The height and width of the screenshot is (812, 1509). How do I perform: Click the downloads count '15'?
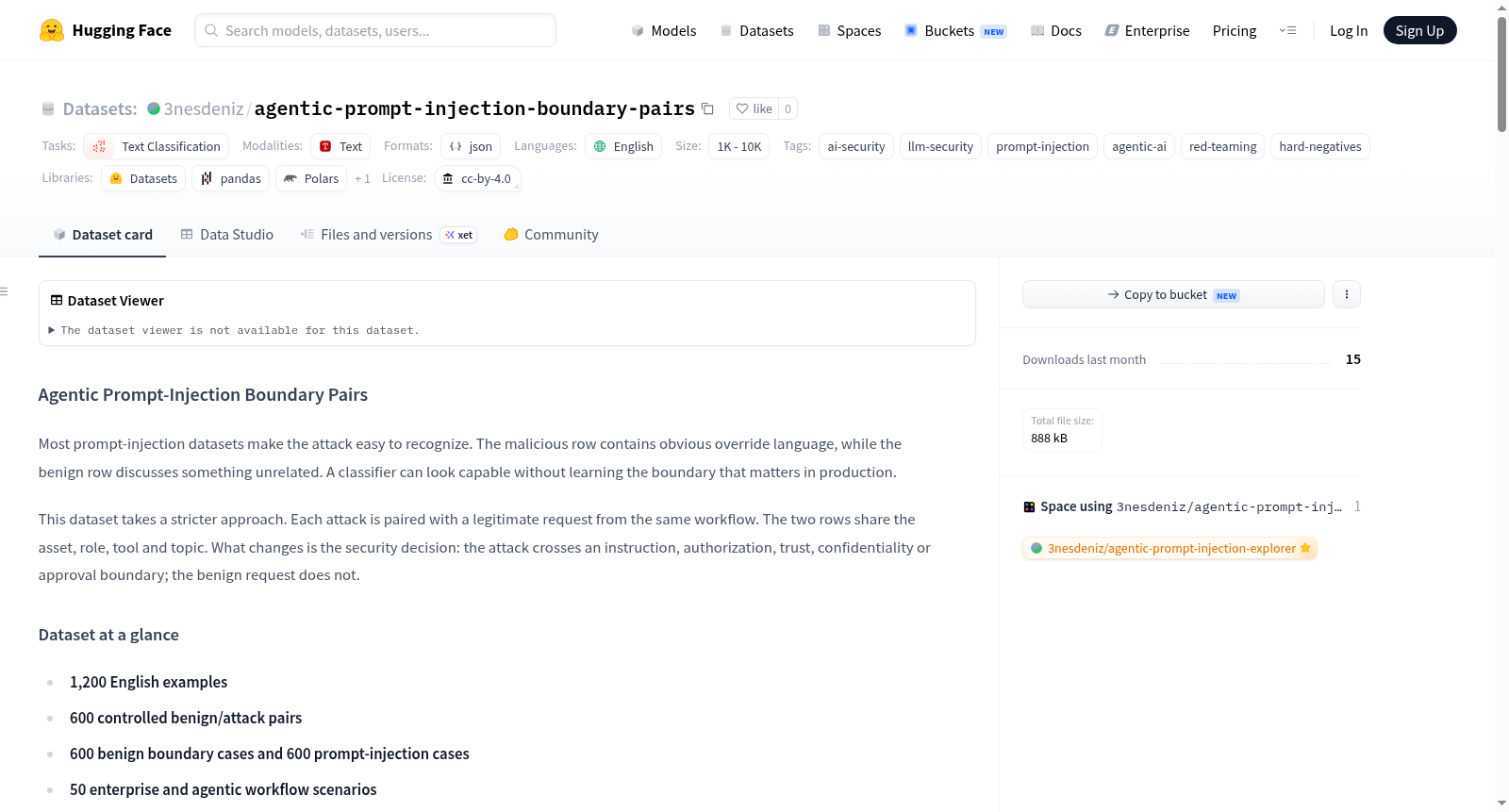point(1353,359)
